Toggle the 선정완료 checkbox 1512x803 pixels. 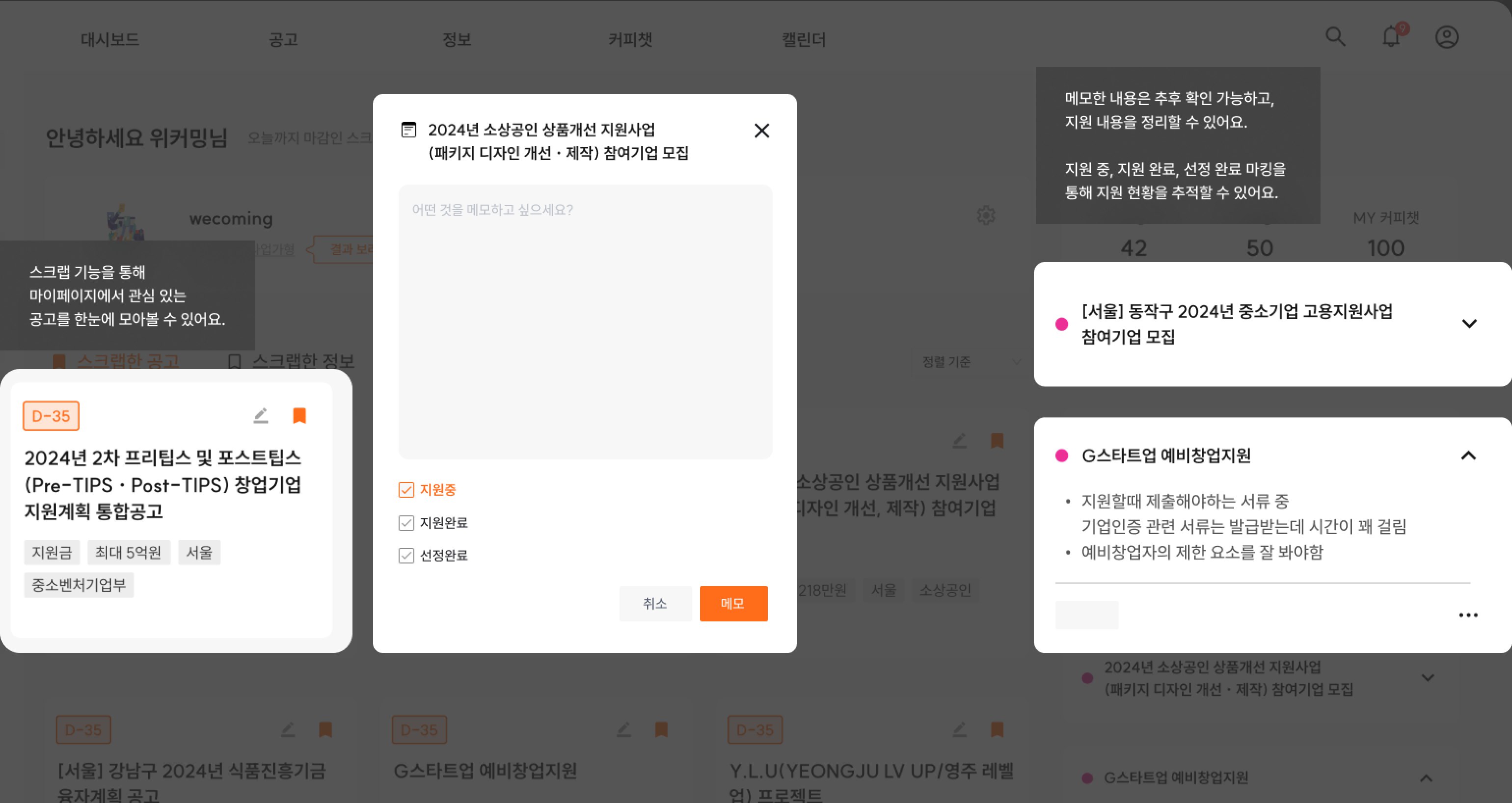coord(406,555)
